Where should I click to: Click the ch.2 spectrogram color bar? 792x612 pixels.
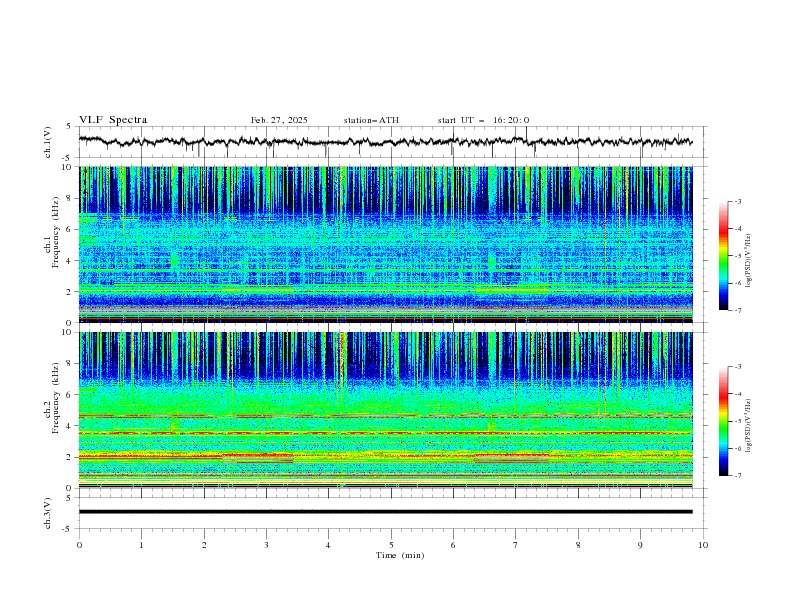click(723, 421)
